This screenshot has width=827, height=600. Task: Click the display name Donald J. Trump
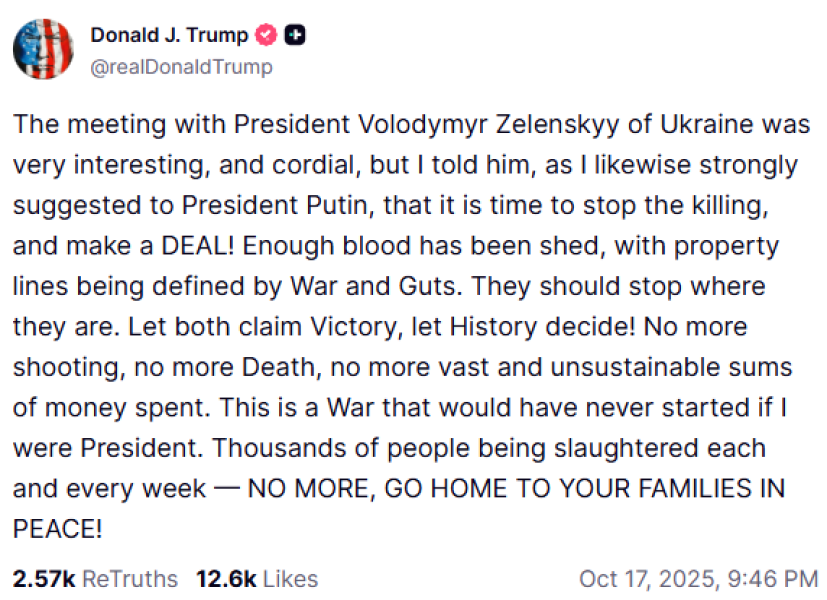(x=170, y=34)
